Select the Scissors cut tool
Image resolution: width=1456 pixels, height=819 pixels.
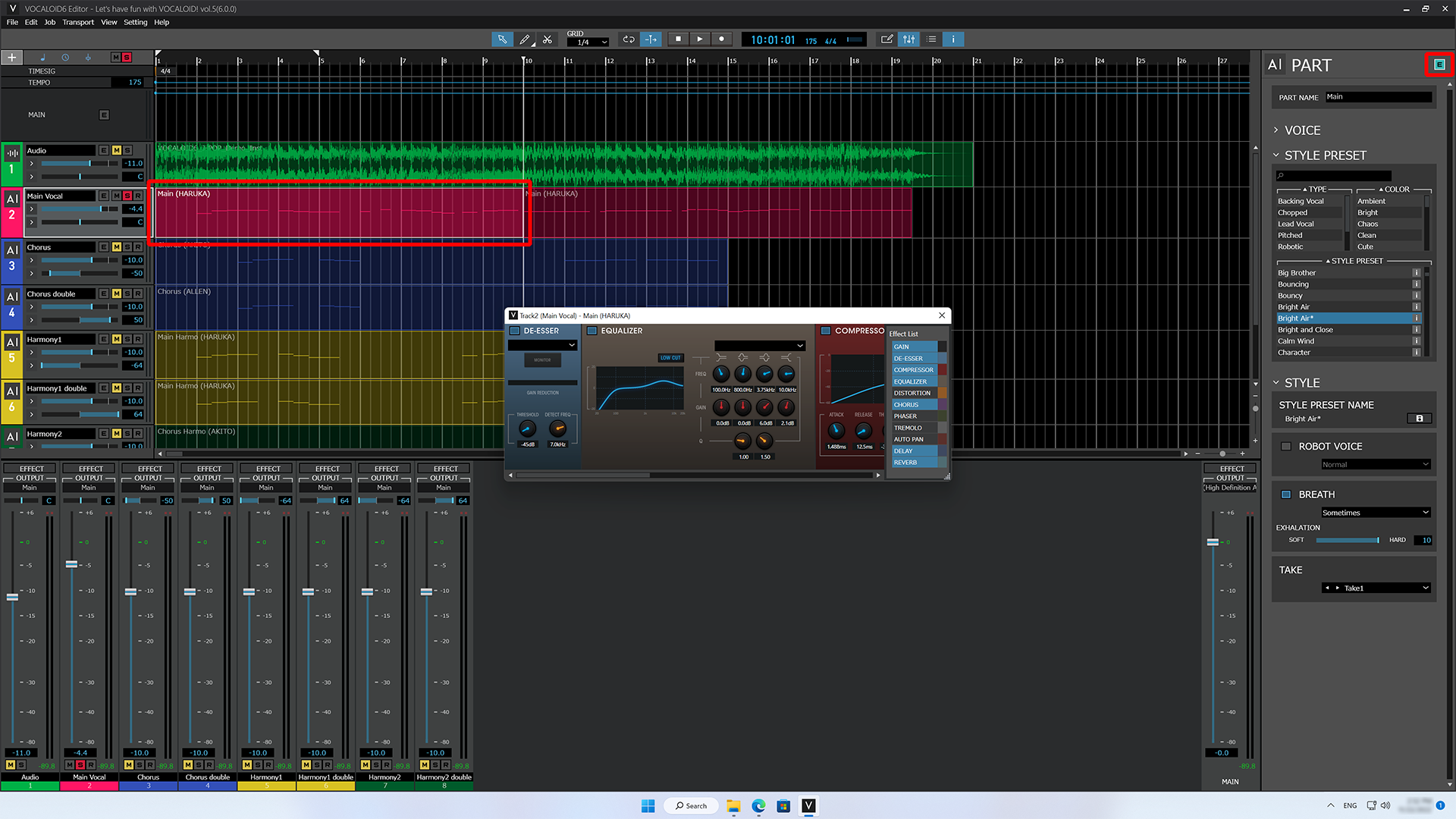coord(548,39)
